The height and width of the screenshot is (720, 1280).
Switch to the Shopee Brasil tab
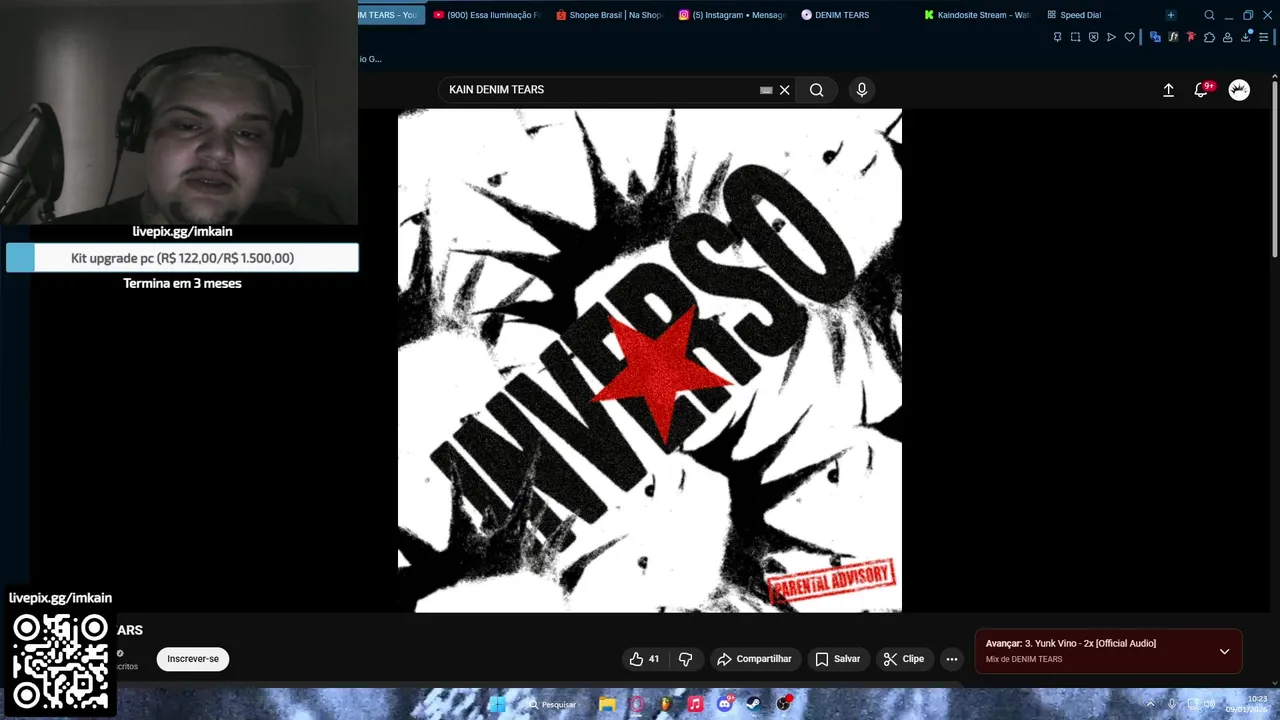(609, 15)
